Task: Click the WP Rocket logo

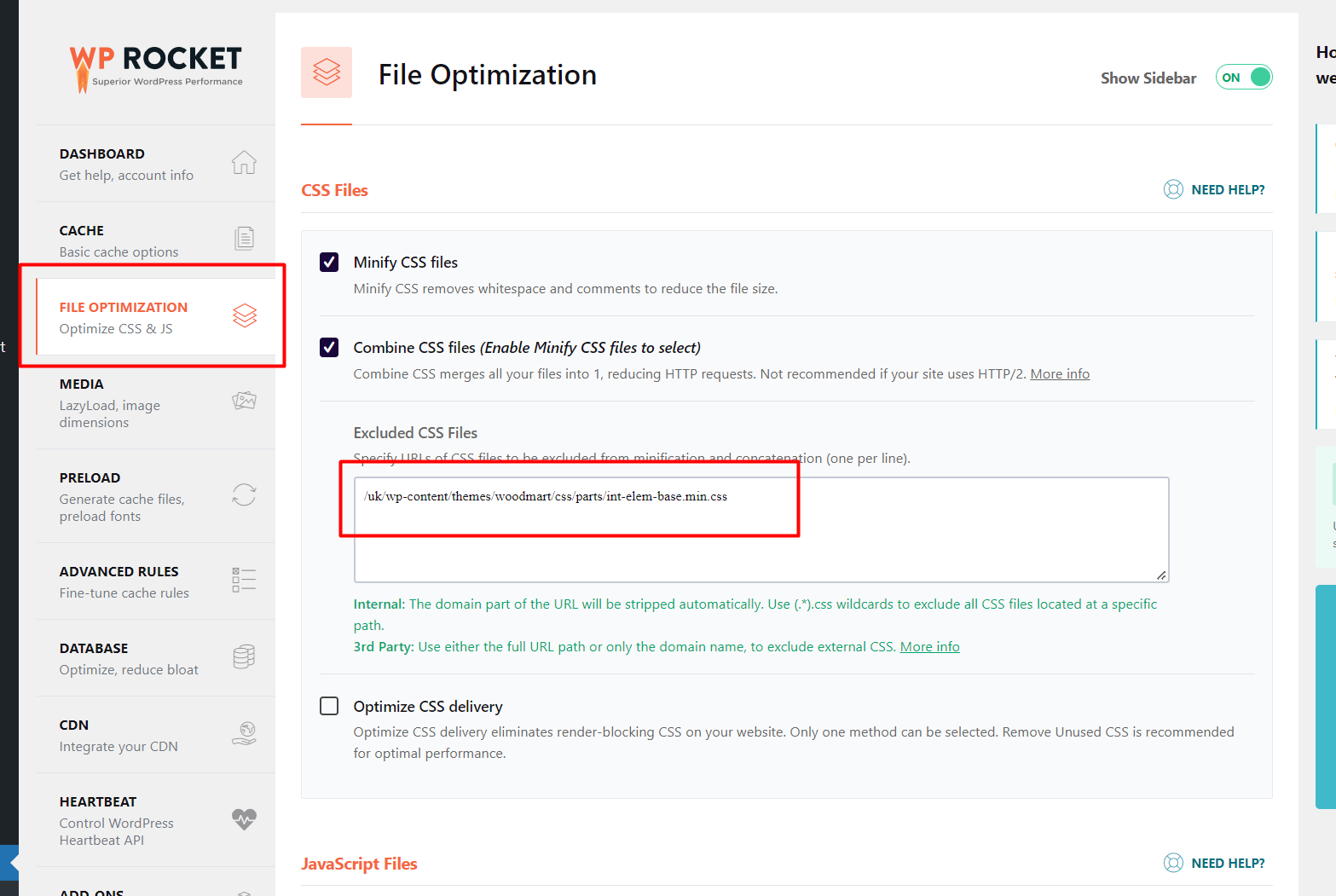Action: 156,68
